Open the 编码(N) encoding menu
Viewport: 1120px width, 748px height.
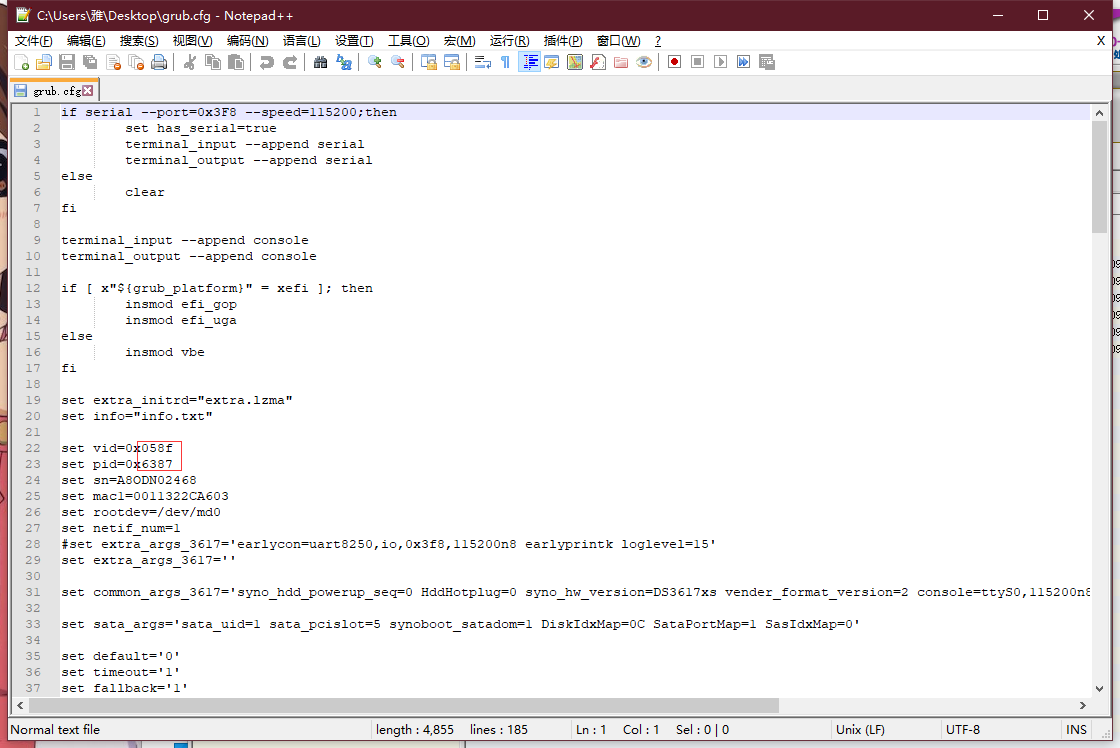[x=247, y=41]
